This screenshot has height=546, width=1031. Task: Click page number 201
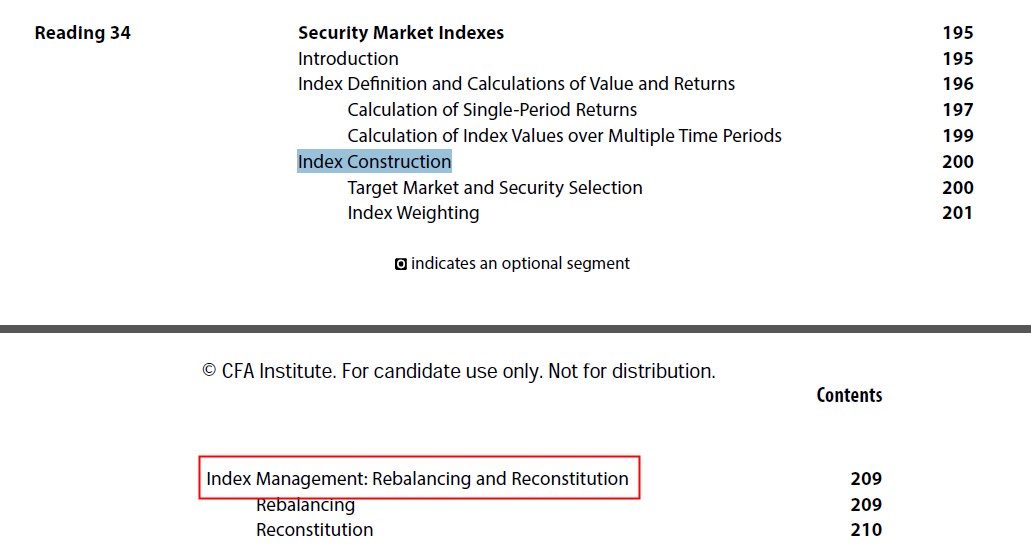tap(957, 213)
